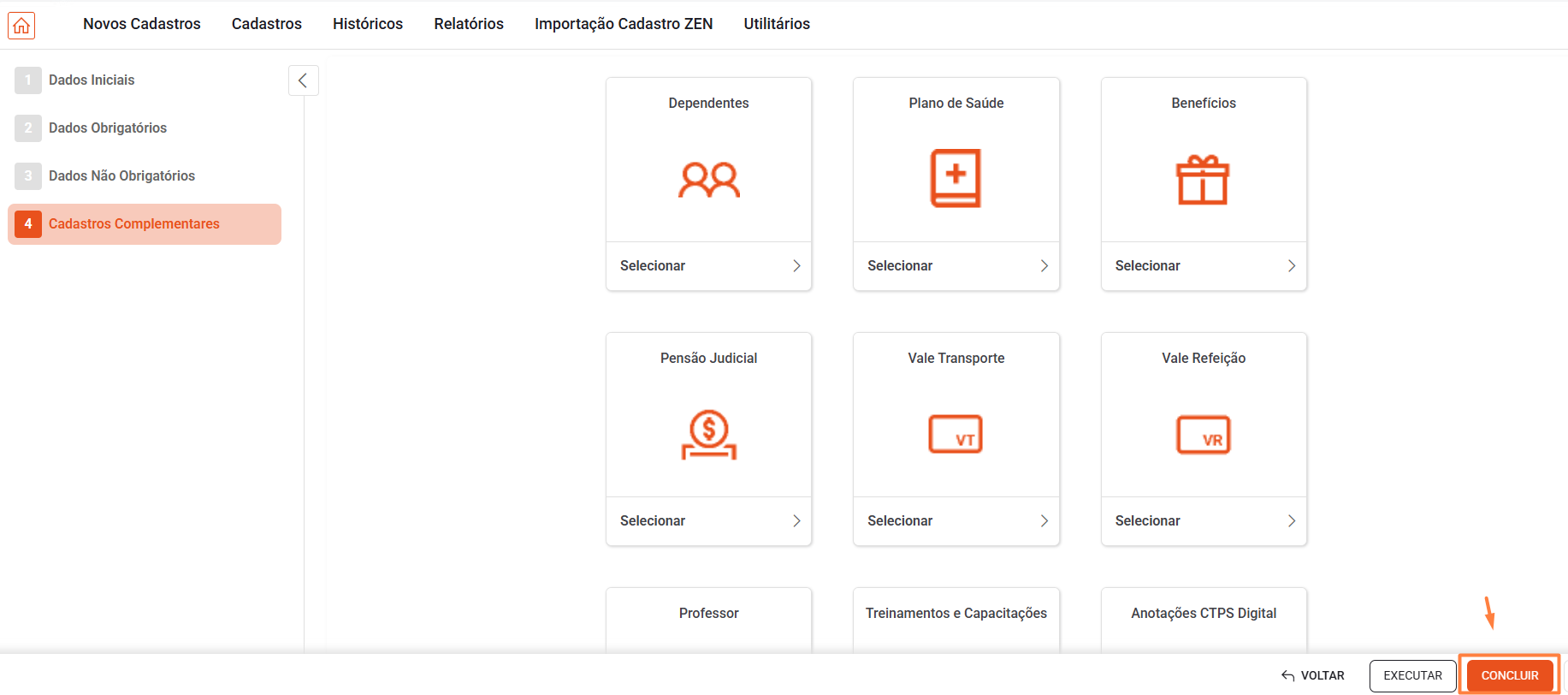The width and height of the screenshot is (1568, 695).
Task: Click the Pensão Judicial money icon
Action: [x=708, y=435]
